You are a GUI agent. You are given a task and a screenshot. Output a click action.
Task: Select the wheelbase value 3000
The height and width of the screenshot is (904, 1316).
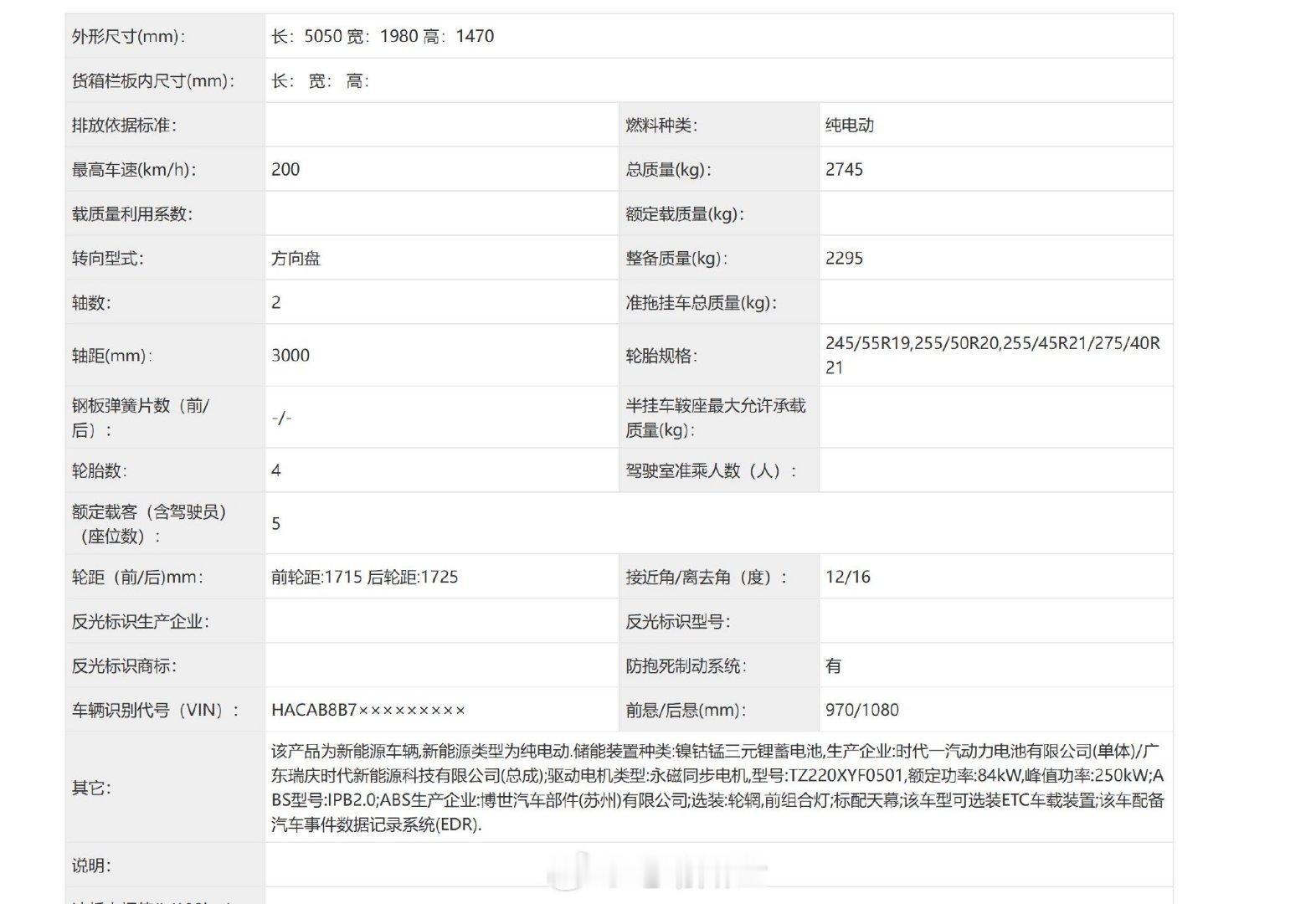290,355
